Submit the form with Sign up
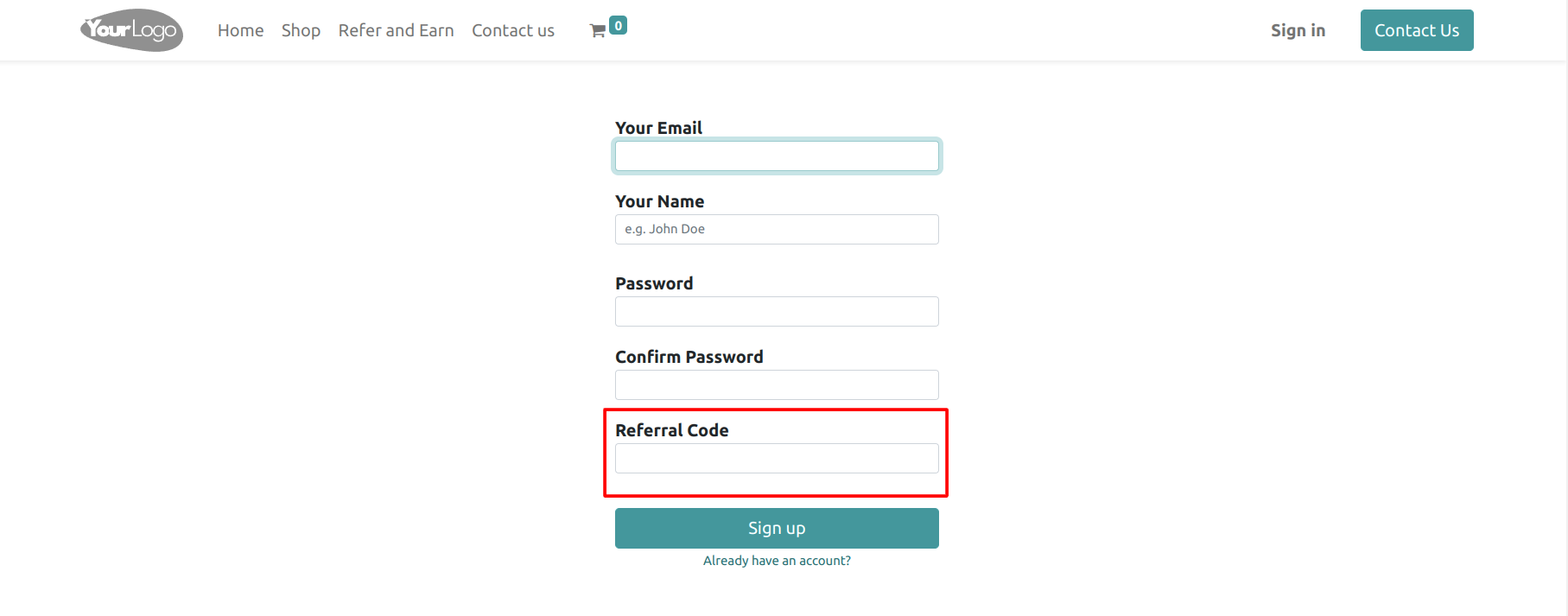The width and height of the screenshot is (1568, 616). click(777, 528)
